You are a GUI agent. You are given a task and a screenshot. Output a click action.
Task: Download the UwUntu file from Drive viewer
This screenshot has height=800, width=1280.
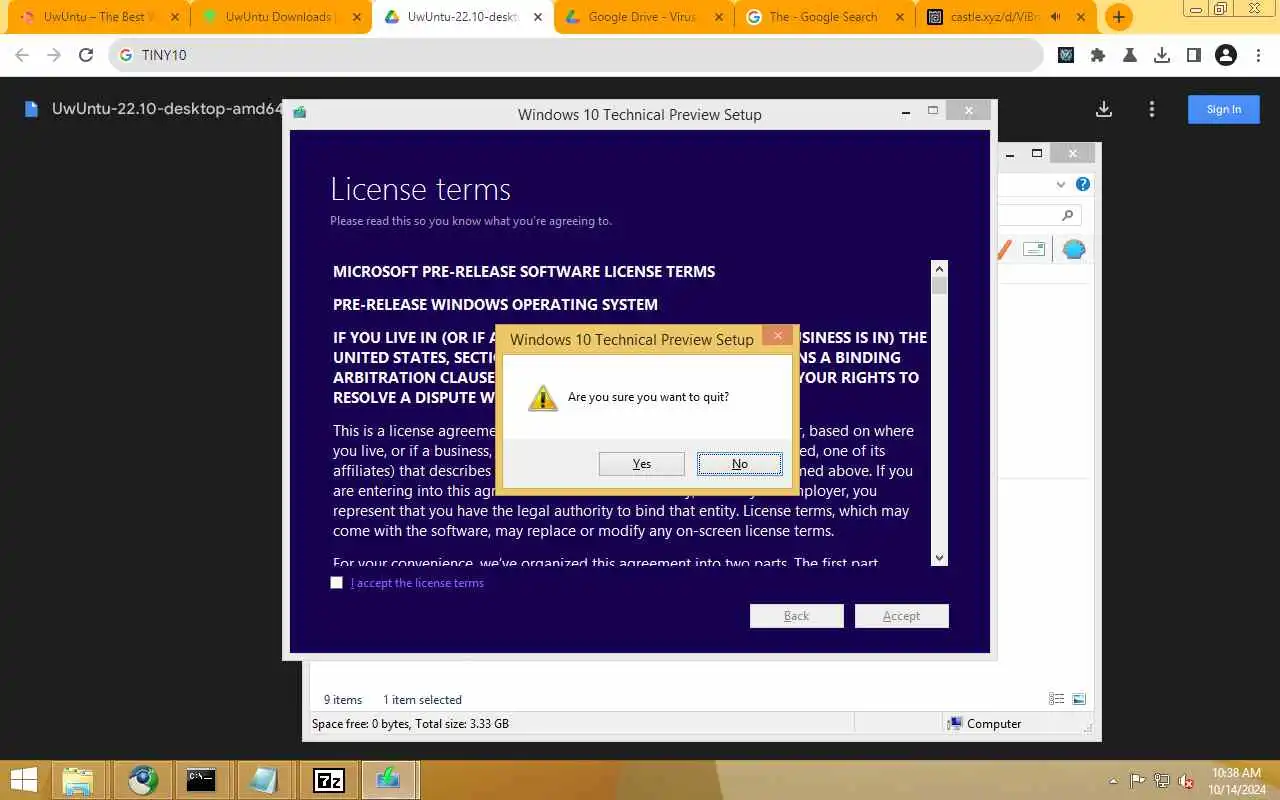point(1104,109)
